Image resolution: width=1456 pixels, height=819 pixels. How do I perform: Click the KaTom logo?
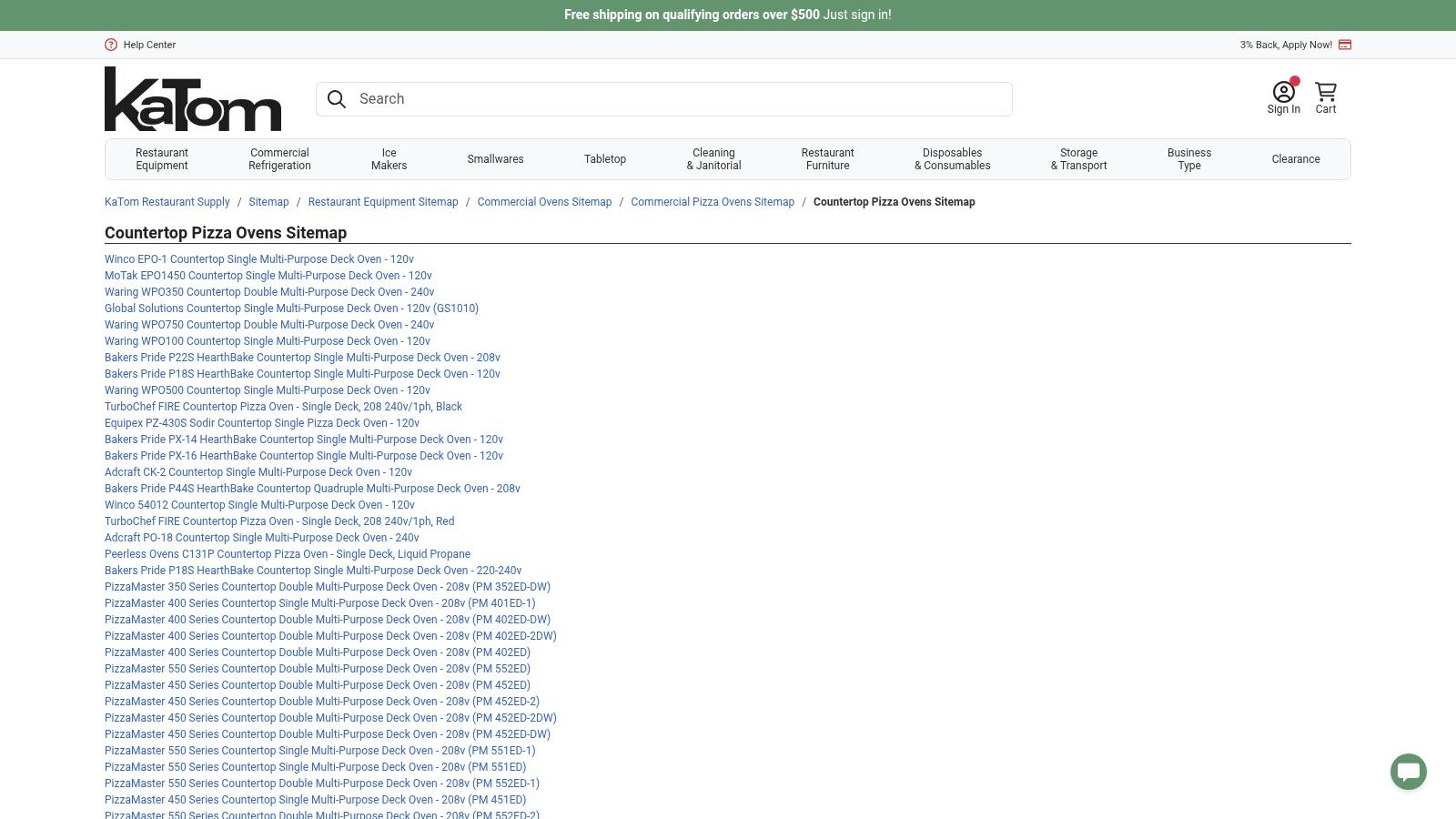[x=193, y=99]
